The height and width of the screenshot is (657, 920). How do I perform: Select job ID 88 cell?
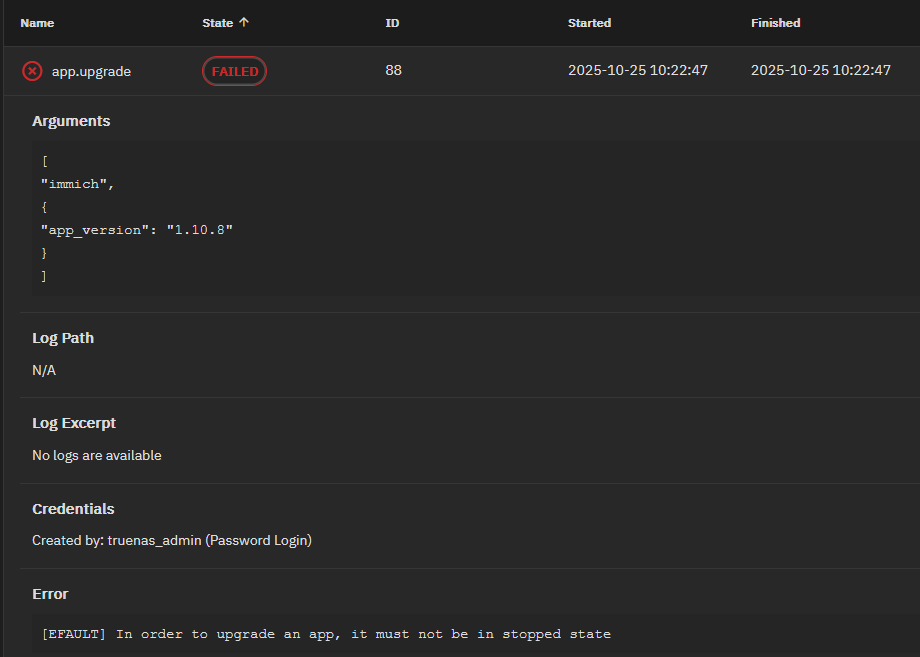click(x=393, y=71)
